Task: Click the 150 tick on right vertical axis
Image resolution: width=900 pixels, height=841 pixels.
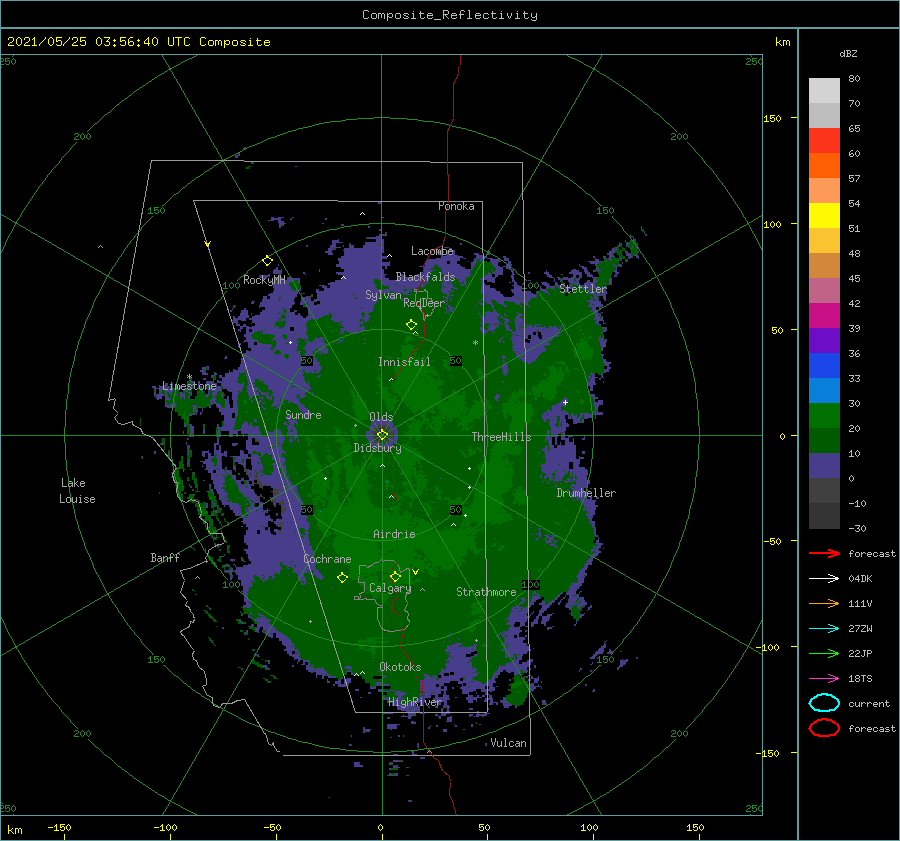Action: [773, 118]
